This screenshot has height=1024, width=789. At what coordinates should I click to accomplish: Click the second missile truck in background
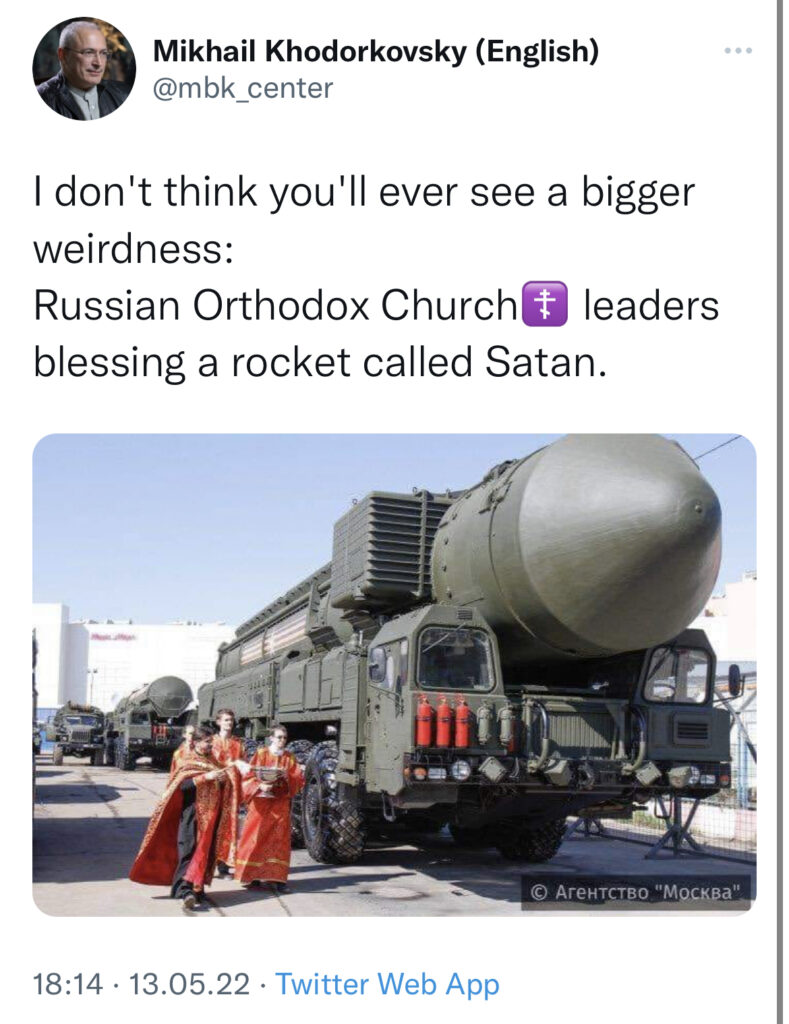click(x=152, y=720)
